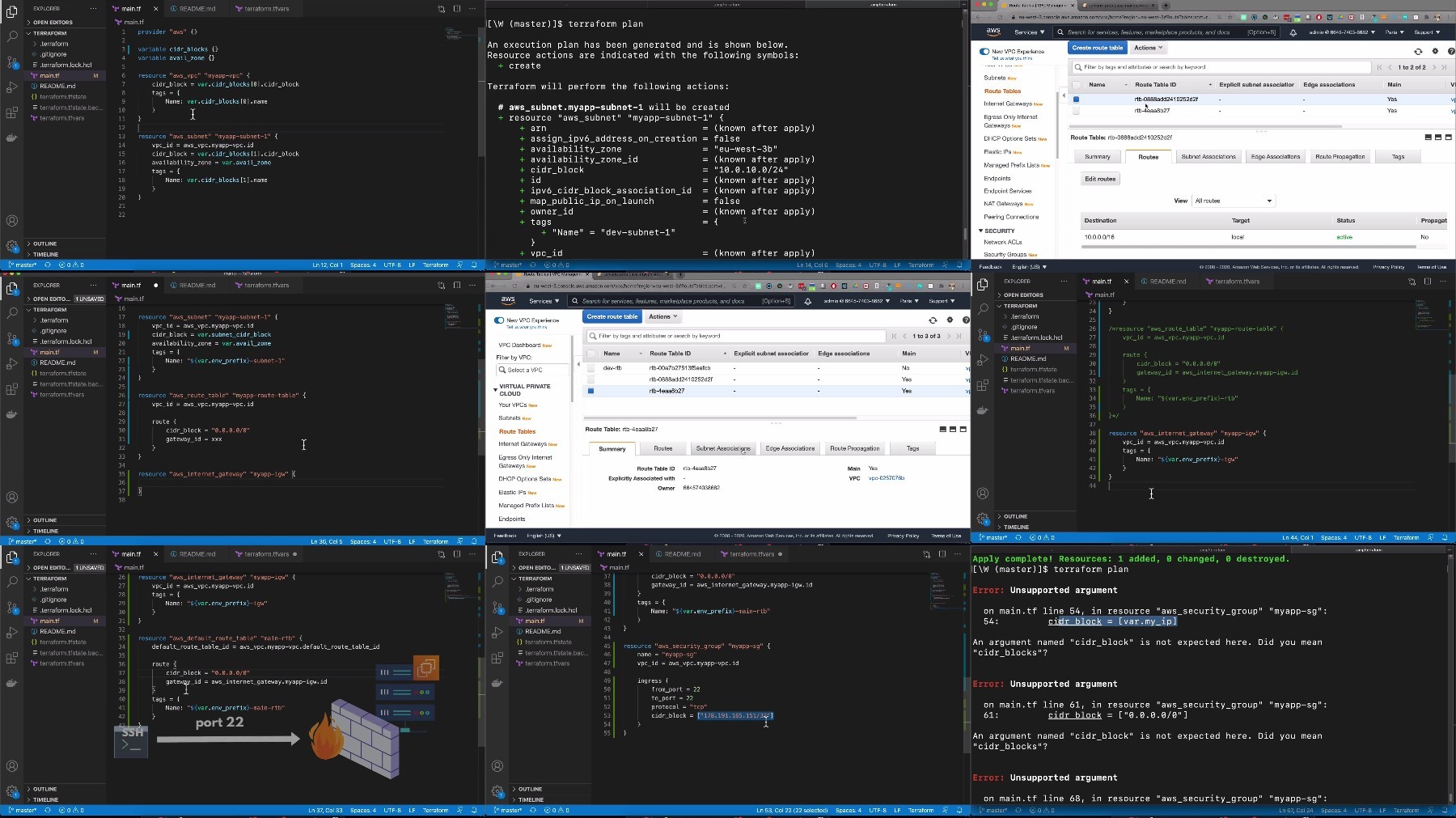Open Edge Associations tab in 3-route-table console
Image resolution: width=1456 pixels, height=818 pixels.
pos(790,448)
